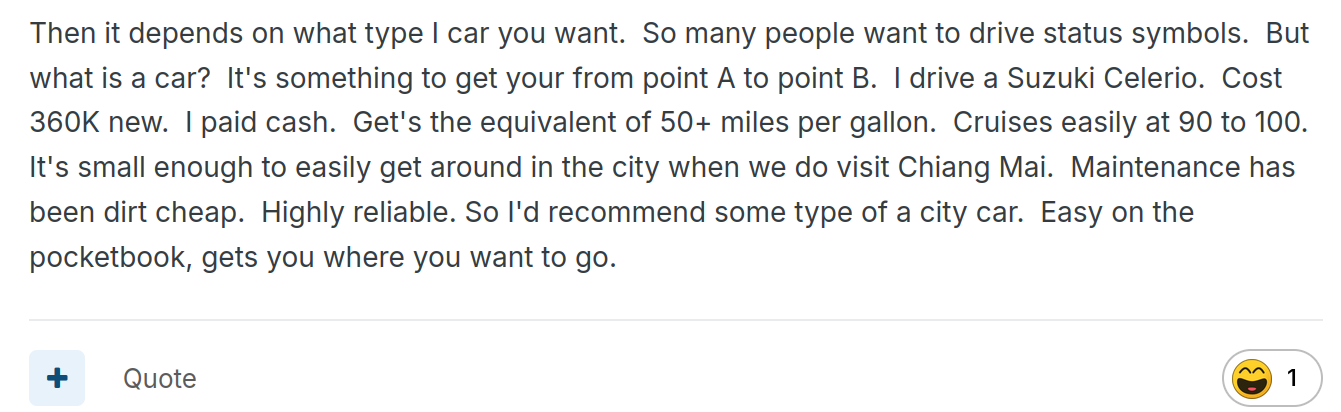Click the Quote link under the post
This screenshot has width=1341, height=412.
160,379
